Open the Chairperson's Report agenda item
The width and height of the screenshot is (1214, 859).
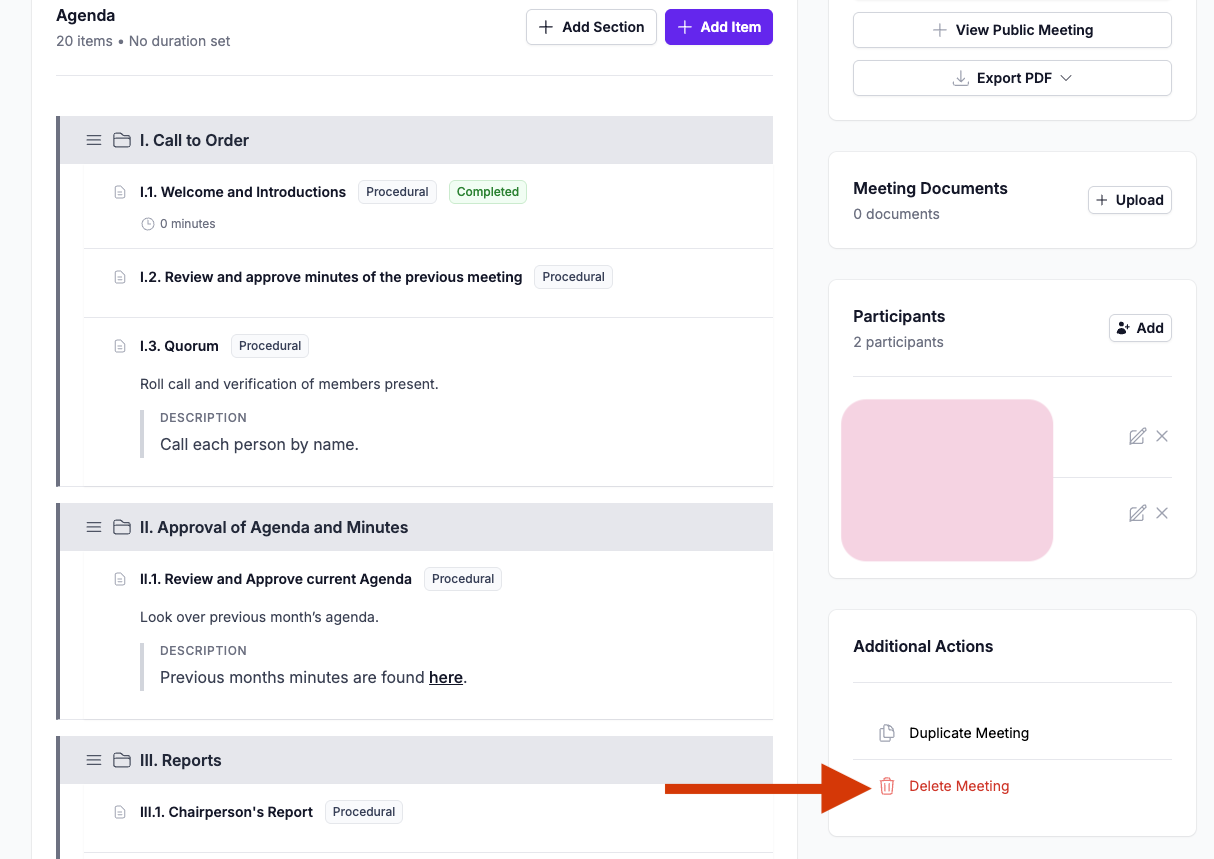coord(227,812)
